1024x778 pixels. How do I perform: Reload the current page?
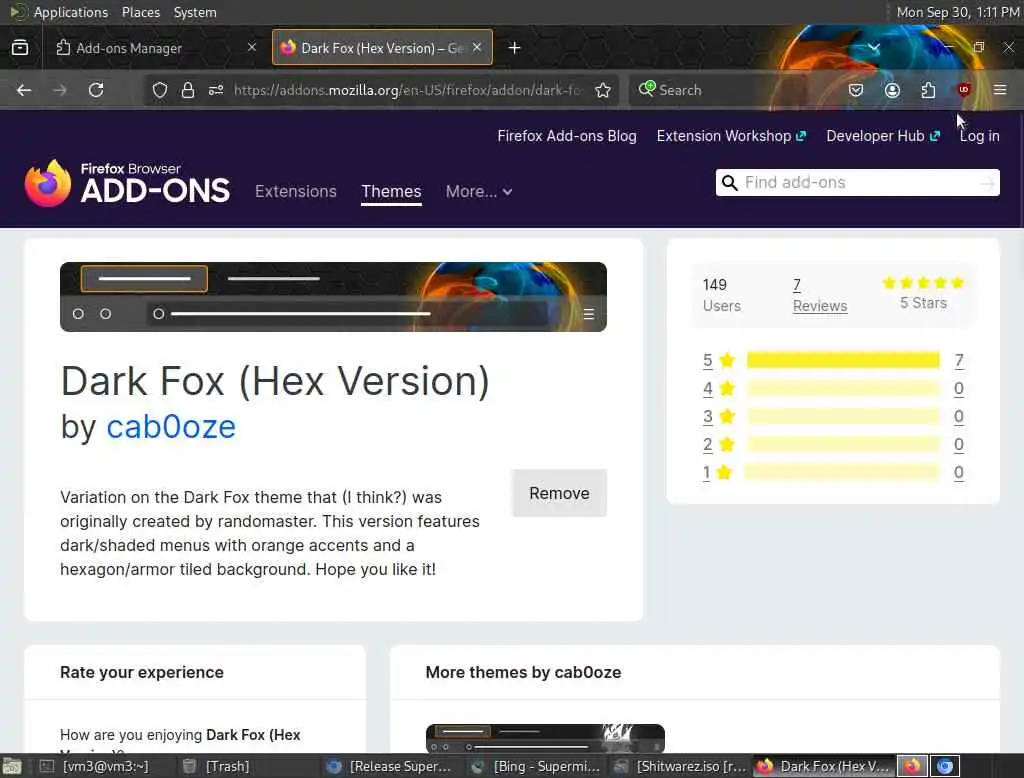pyautogui.click(x=96, y=90)
